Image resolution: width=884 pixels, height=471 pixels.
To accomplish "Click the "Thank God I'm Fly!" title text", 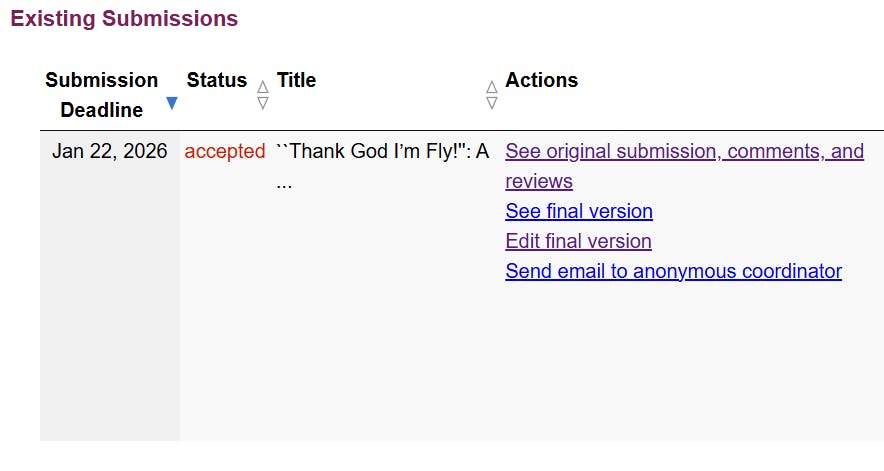I will pos(382,152).
